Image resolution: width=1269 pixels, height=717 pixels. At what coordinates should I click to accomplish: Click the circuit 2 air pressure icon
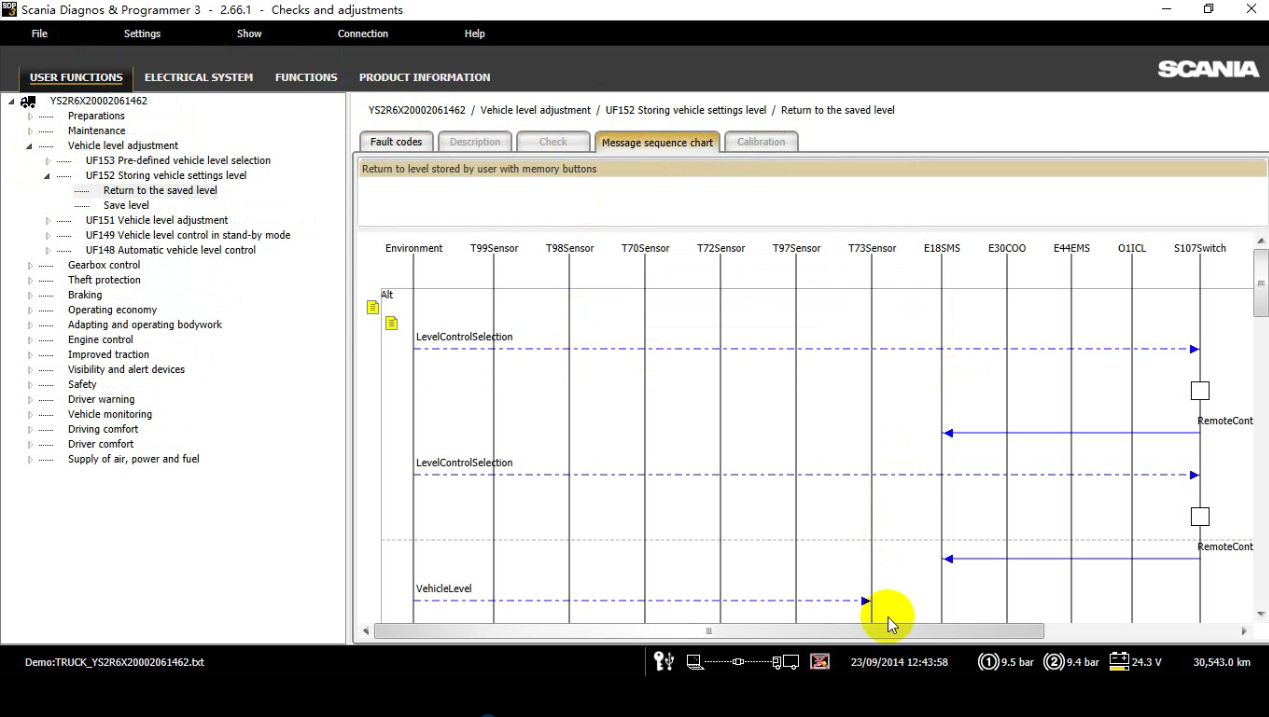(x=1053, y=661)
